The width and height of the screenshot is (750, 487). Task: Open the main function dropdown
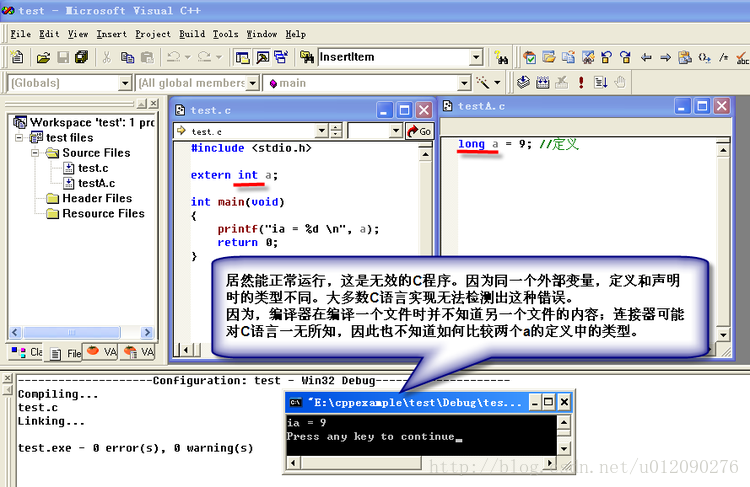(464, 83)
